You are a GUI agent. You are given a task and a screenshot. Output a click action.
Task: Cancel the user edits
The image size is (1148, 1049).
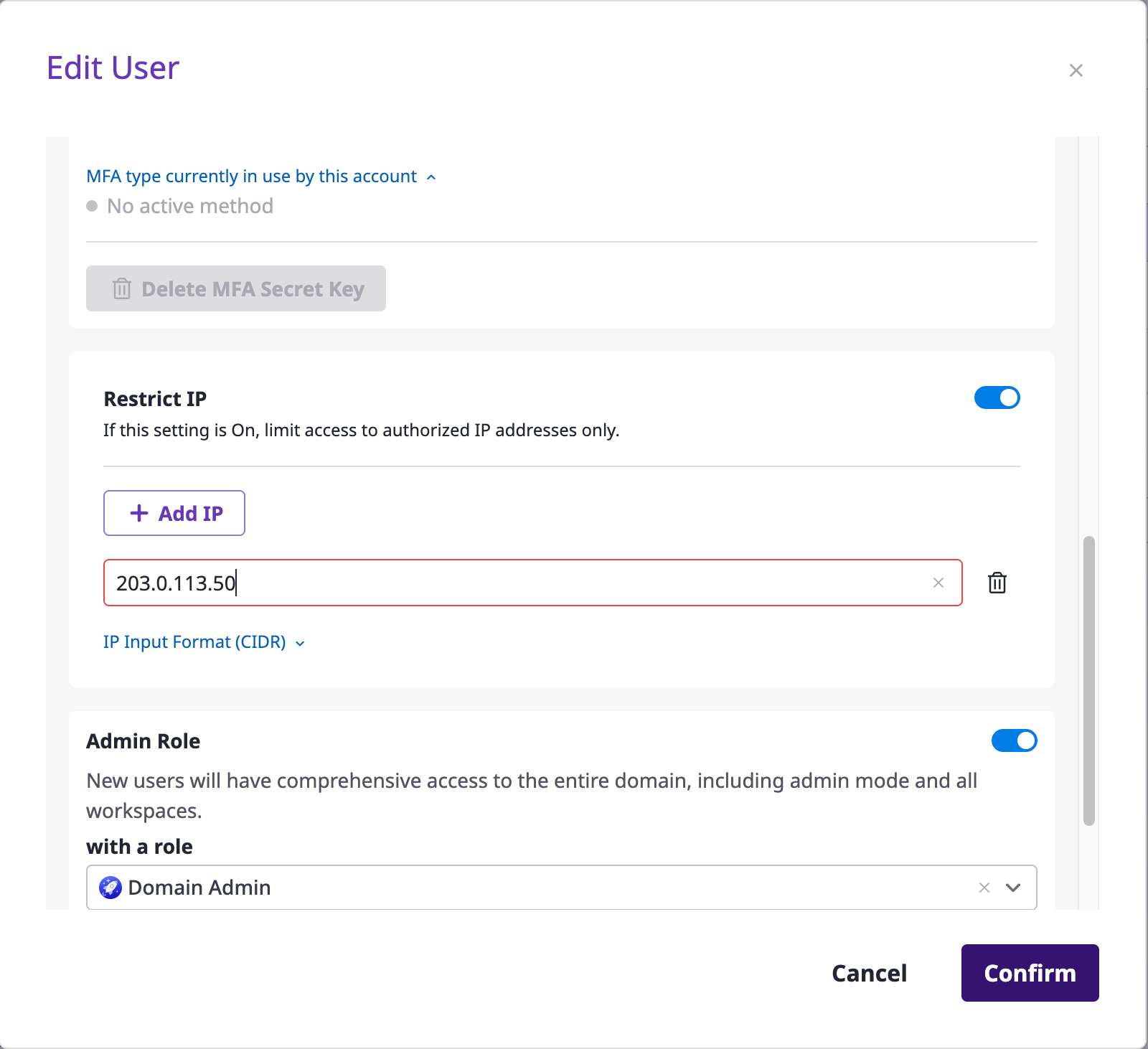pyautogui.click(x=869, y=973)
